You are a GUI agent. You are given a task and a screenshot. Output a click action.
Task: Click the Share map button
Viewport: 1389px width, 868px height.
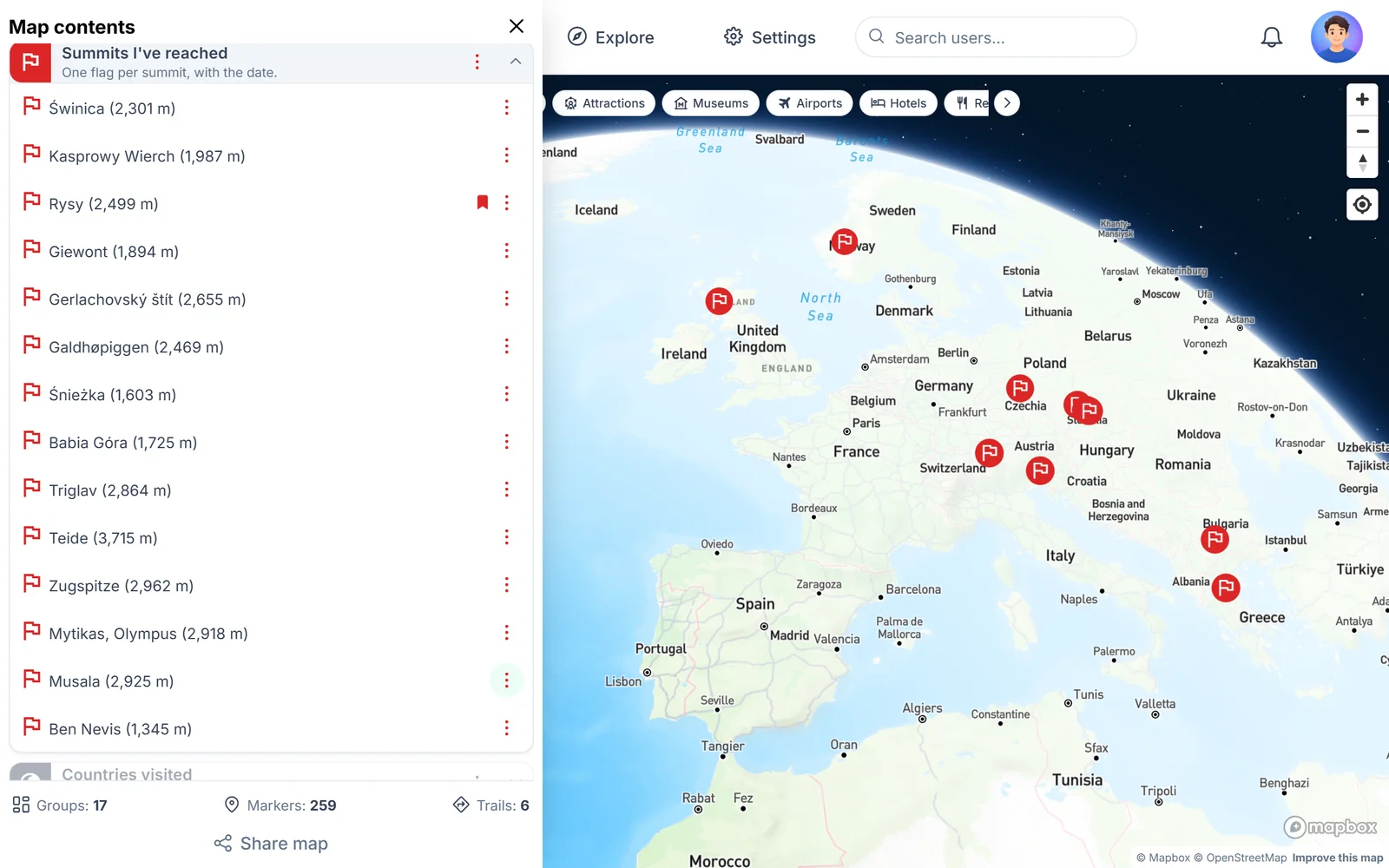pyautogui.click(x=271, y=844)
